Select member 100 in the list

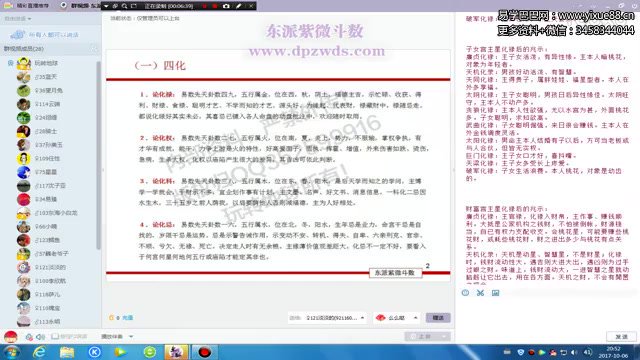coord(49,281)
